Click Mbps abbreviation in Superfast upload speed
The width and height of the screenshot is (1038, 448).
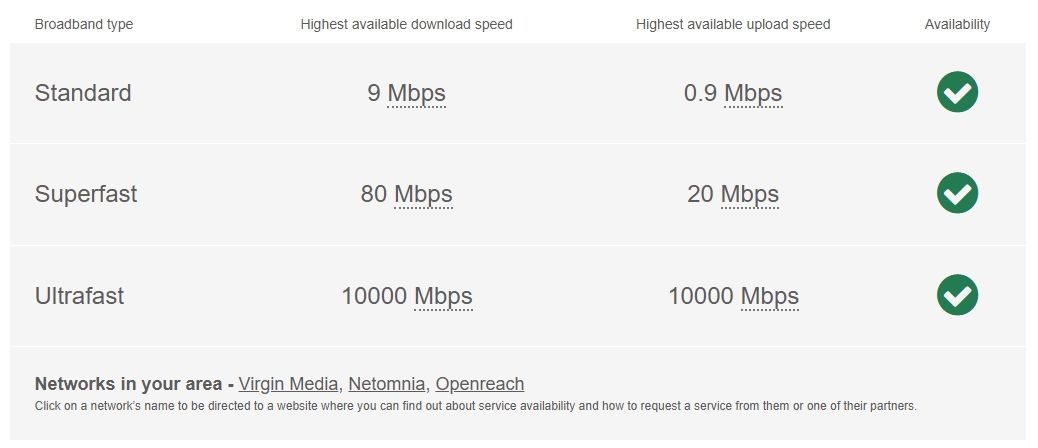(749, 194)
